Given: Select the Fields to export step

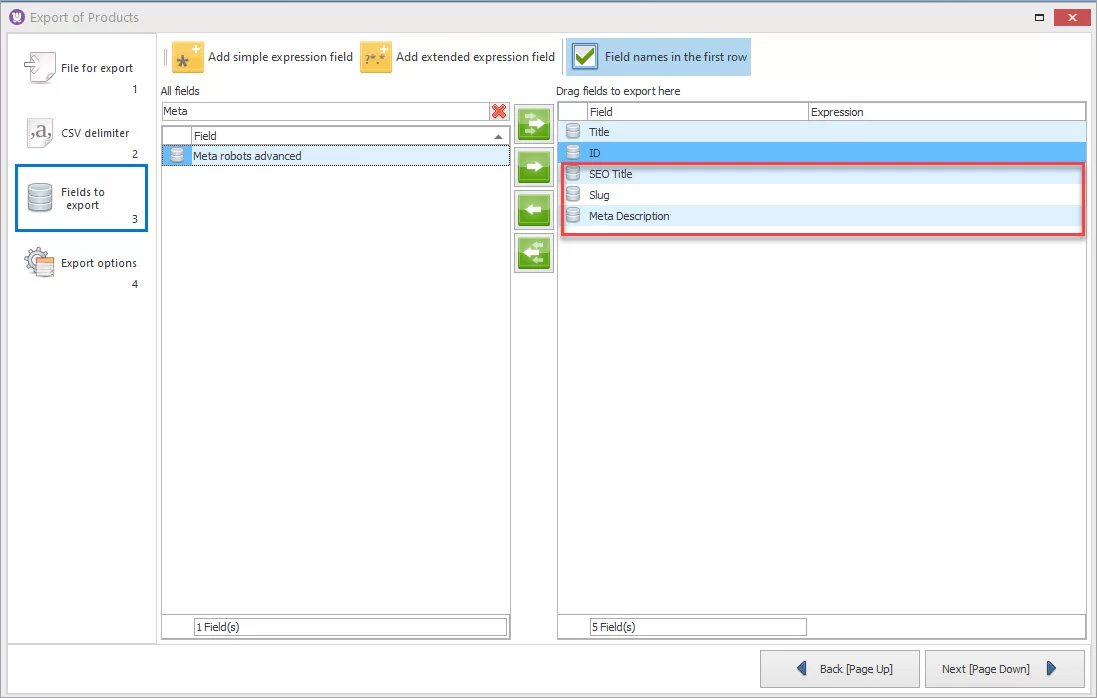Looking at the screenshot, I should pos(81,198).
